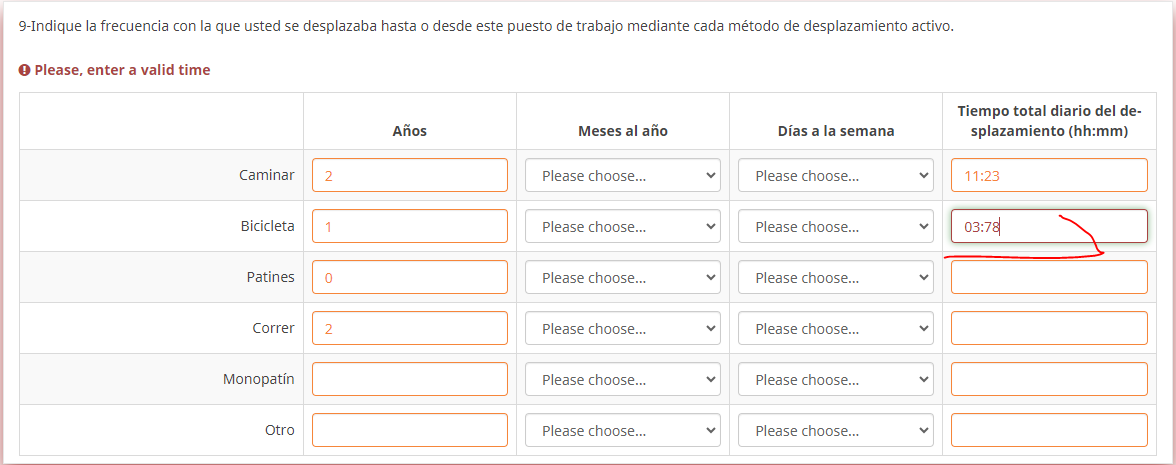Select Meses al año dropdown for Patines
1176x465 pixels.
(x=622, y=277)
